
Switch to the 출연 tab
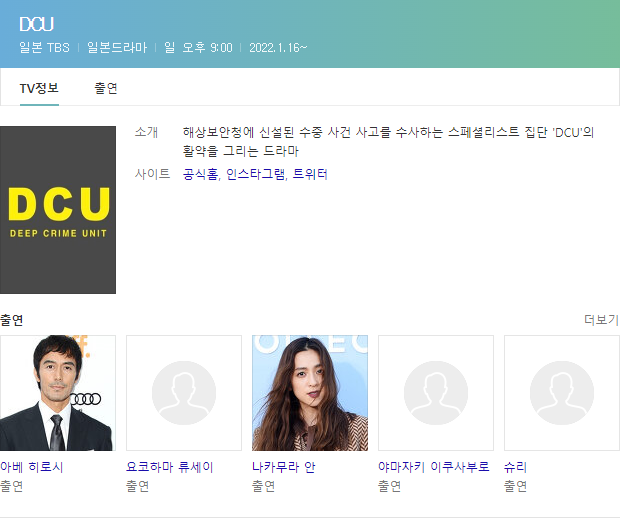coord(106,88)
